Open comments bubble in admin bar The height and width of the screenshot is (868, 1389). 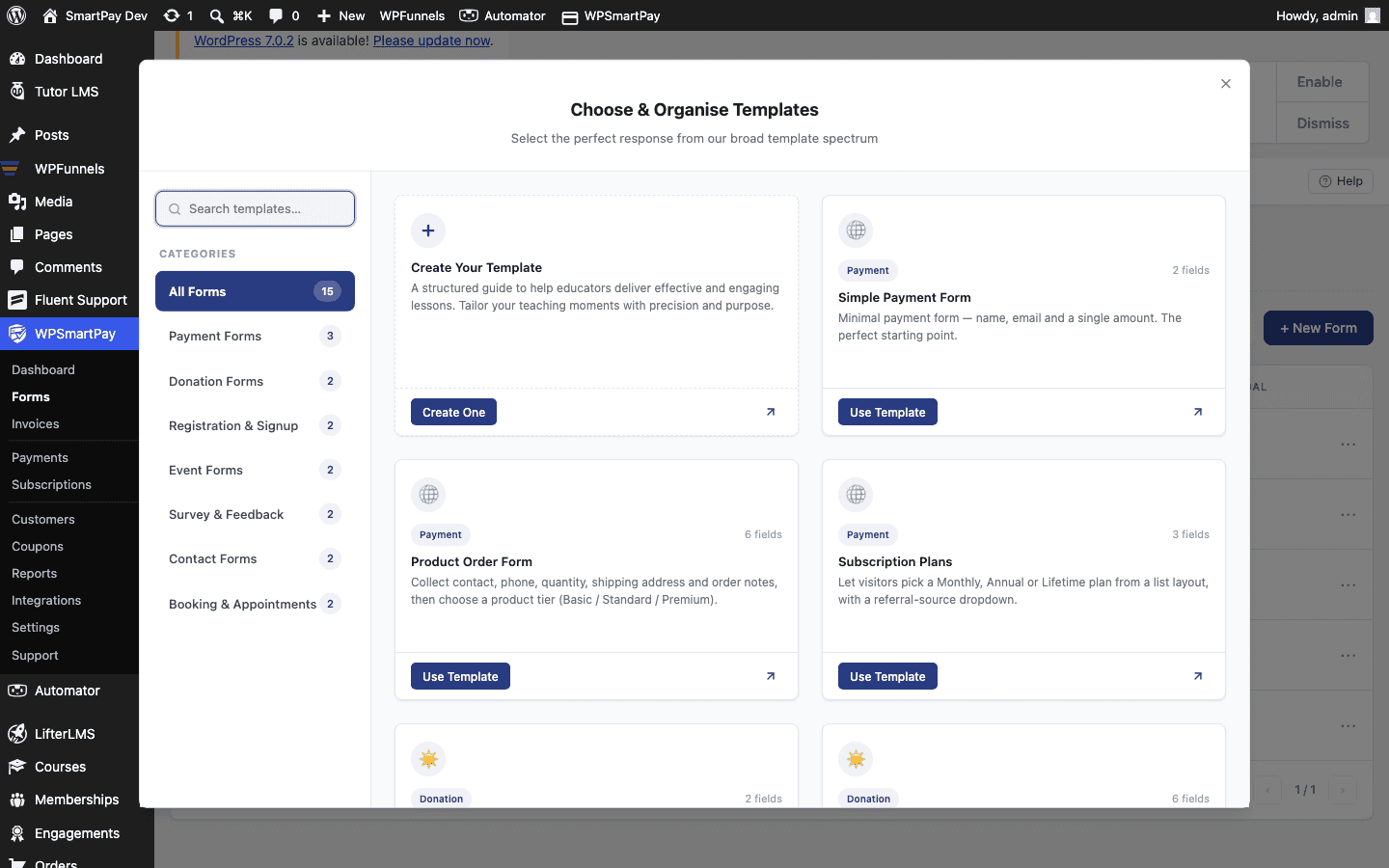276,15
